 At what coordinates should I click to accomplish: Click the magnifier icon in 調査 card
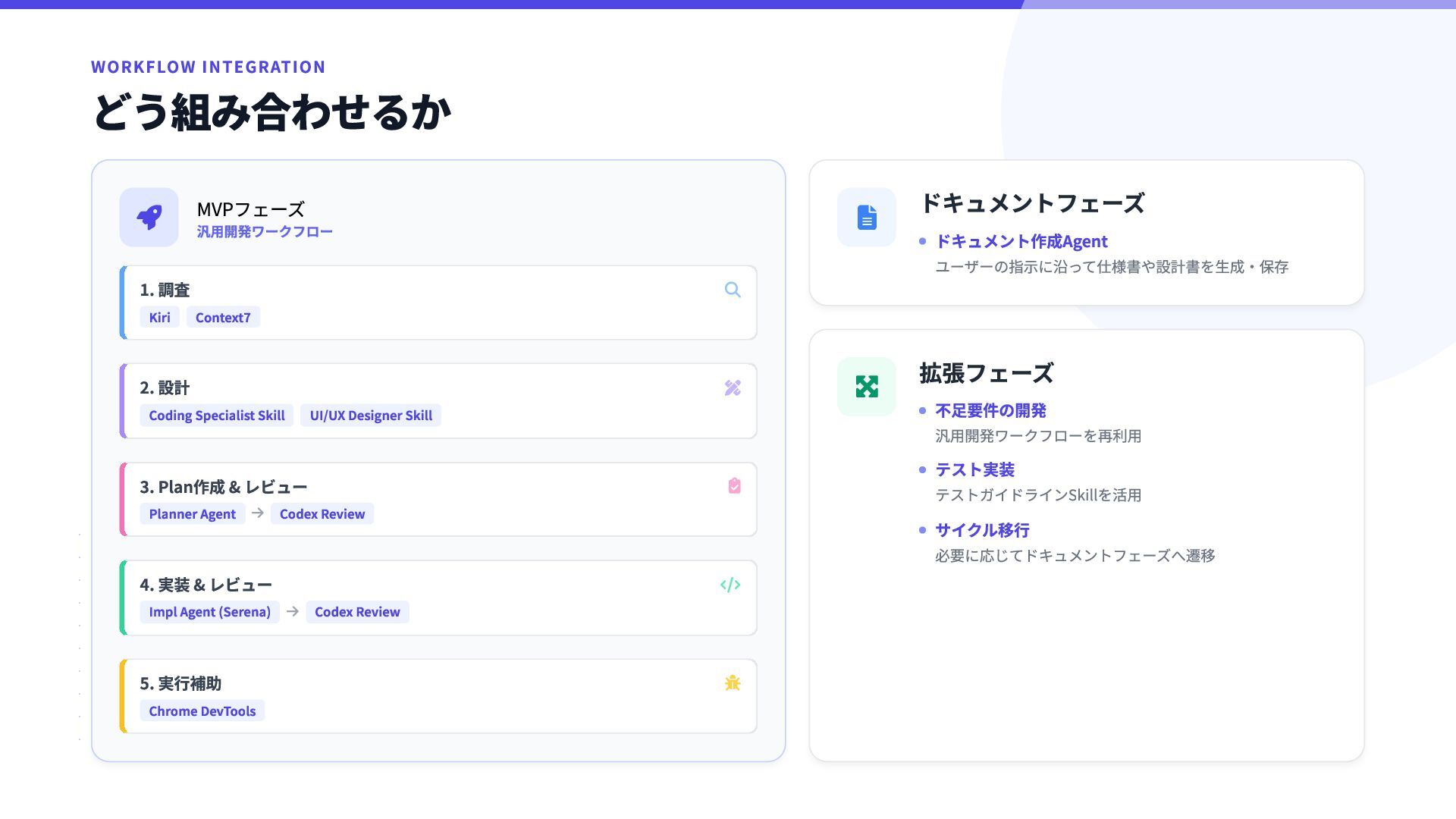[732, 290]
